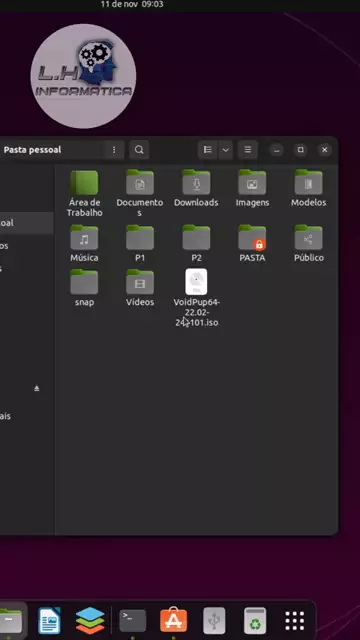Click the date and time clock

132,4
